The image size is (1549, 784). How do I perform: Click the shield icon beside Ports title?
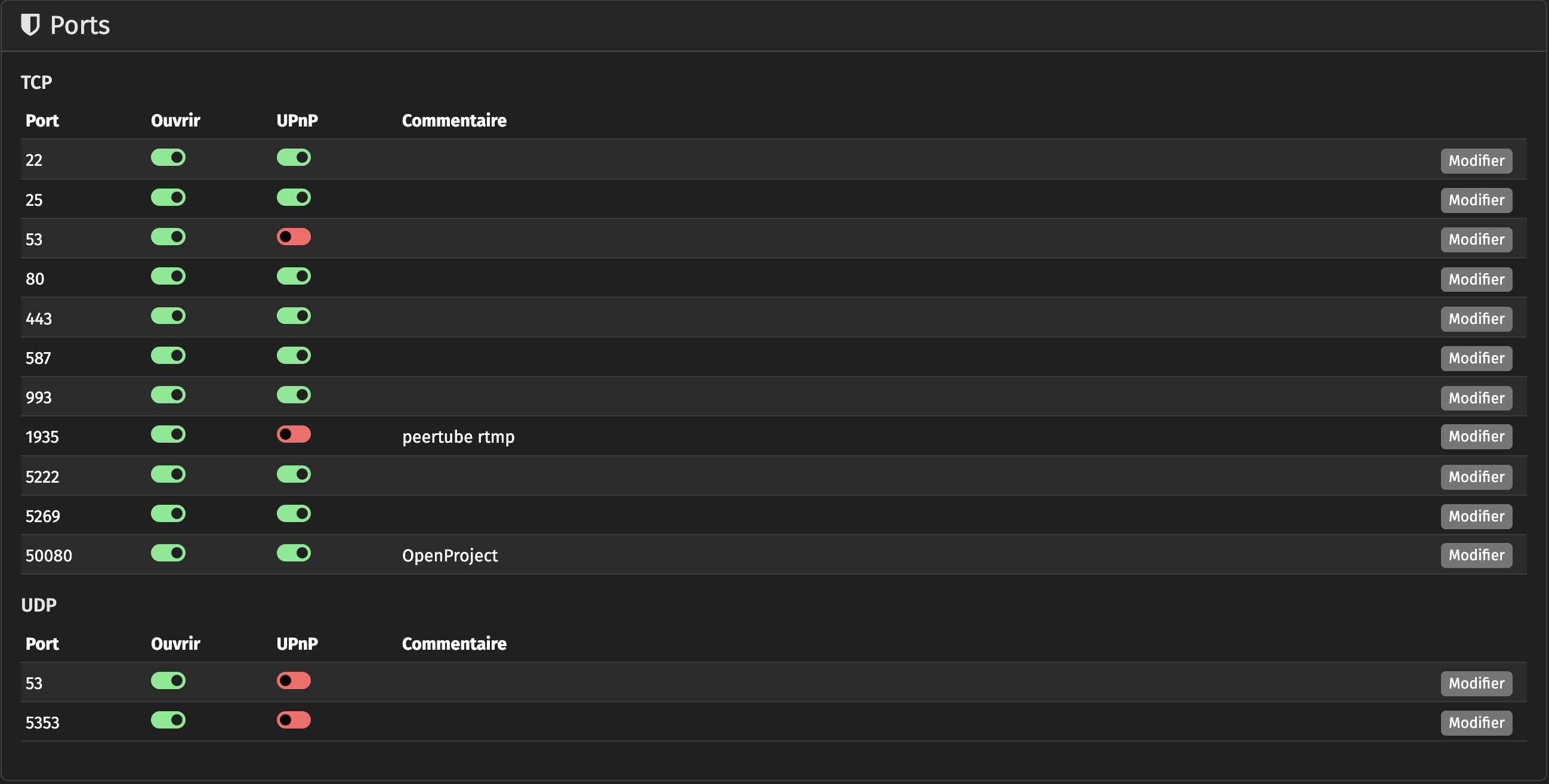(x=30, y=25)
